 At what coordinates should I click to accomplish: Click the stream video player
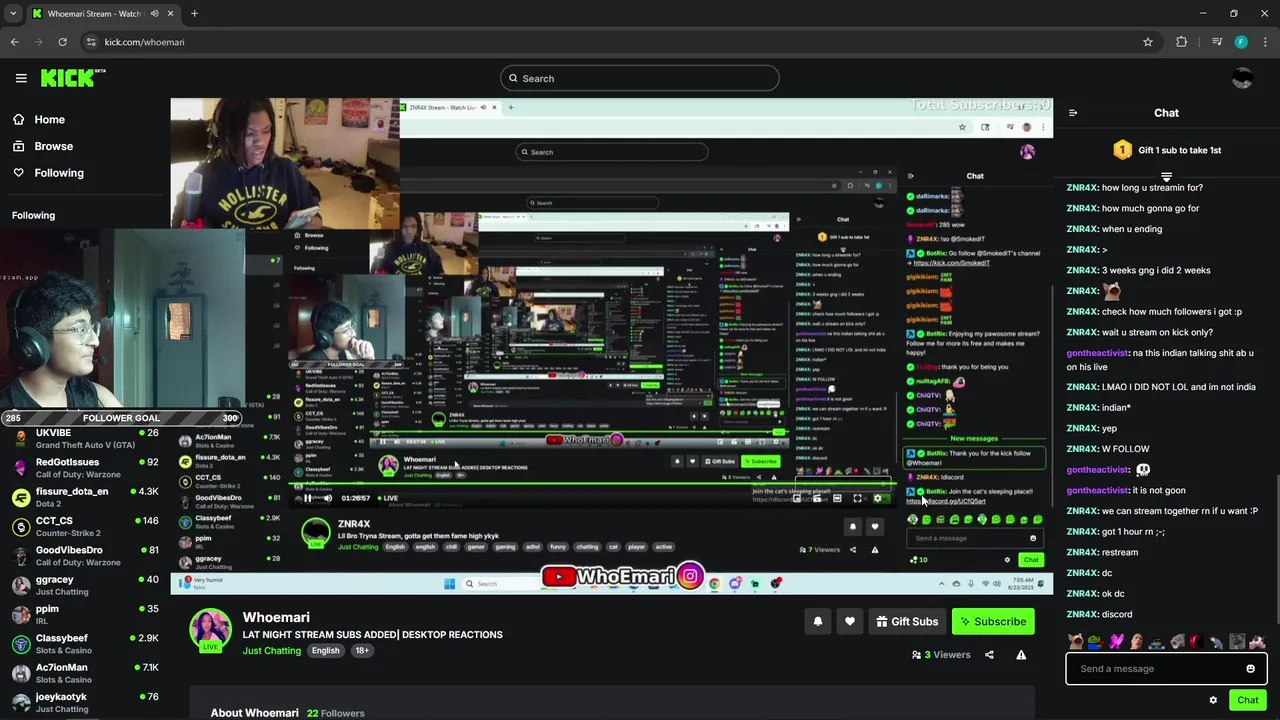pos(611,346)
